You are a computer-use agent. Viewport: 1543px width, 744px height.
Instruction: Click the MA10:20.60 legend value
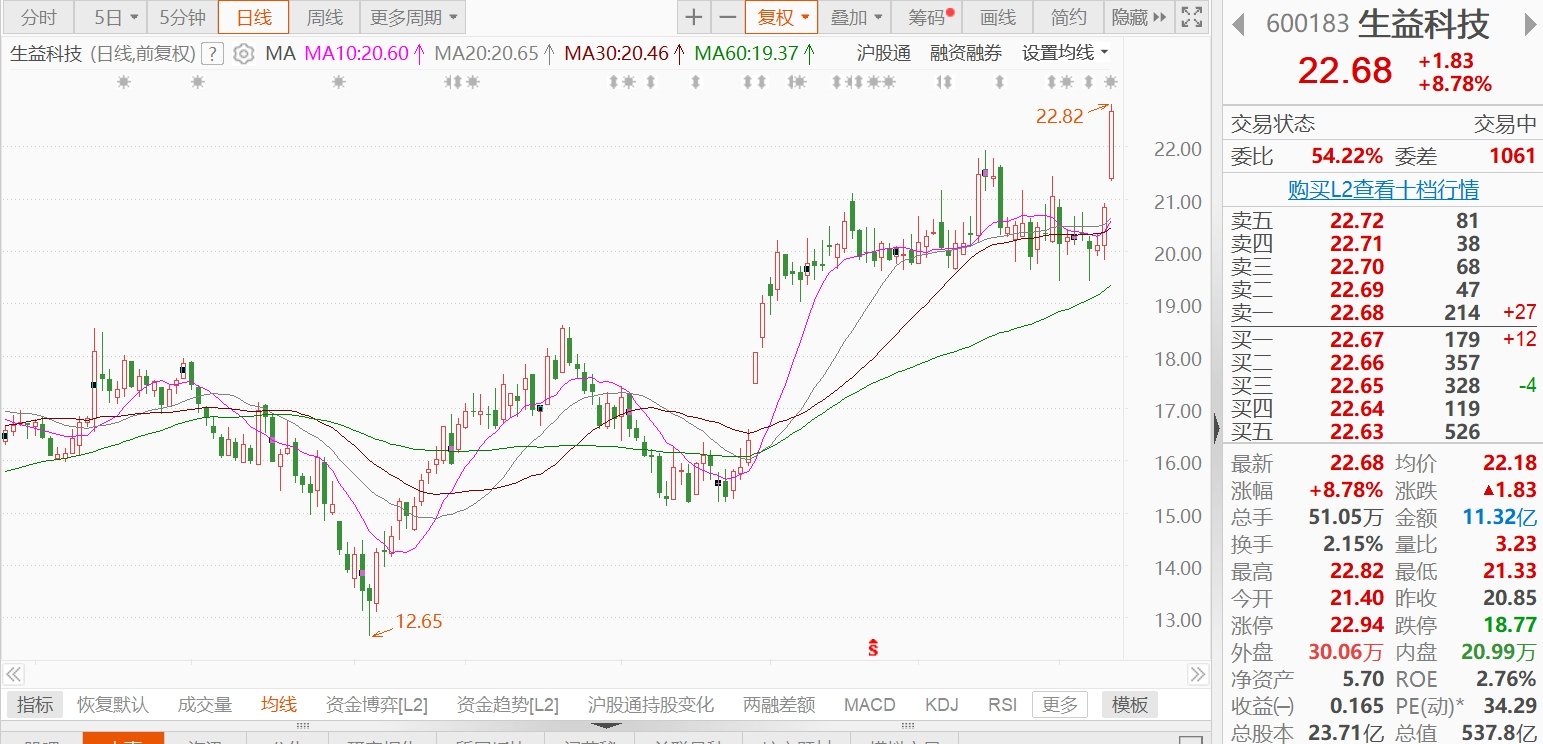pos(364,53)
